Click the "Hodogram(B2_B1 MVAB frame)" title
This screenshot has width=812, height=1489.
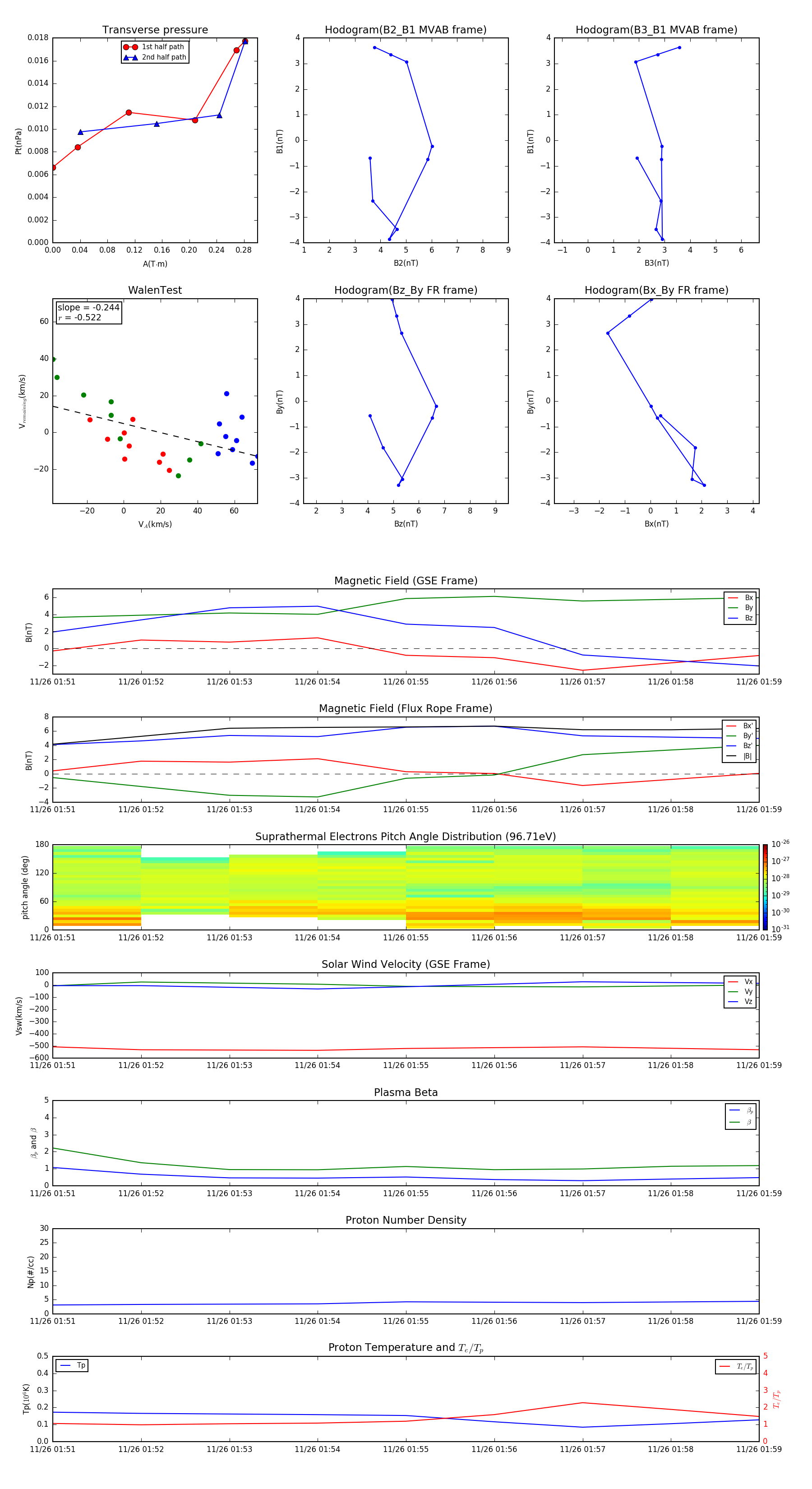point(406,30)
